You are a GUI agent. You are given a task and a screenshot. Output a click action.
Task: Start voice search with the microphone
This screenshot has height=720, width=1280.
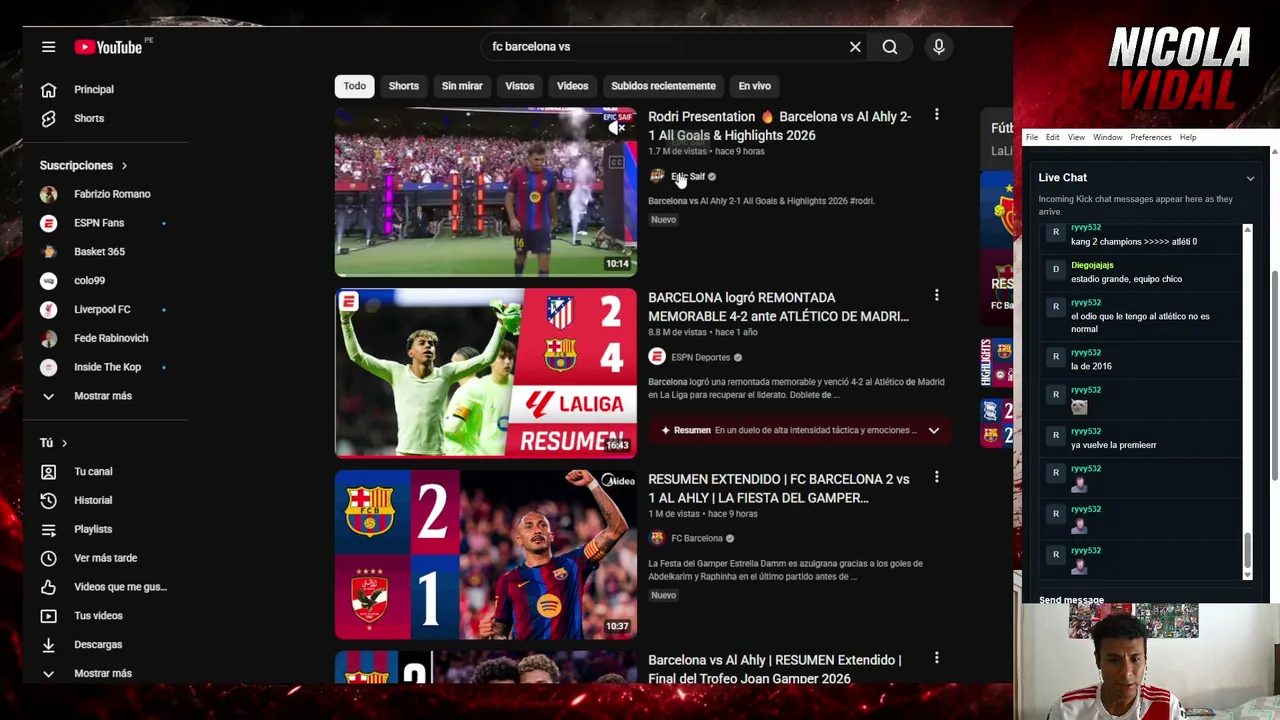click(938, 47)
